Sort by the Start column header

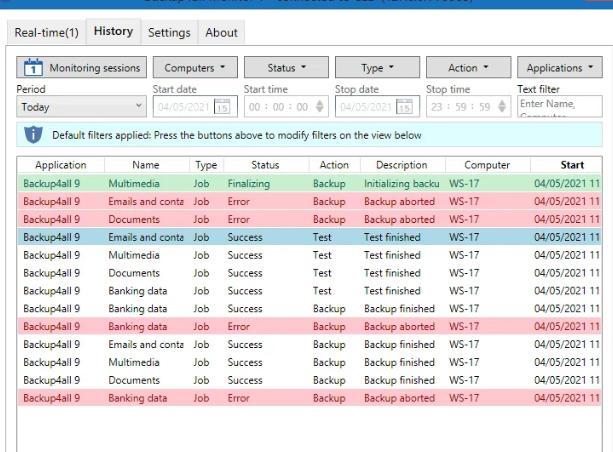pyautogui.click(x=572, y=165)
